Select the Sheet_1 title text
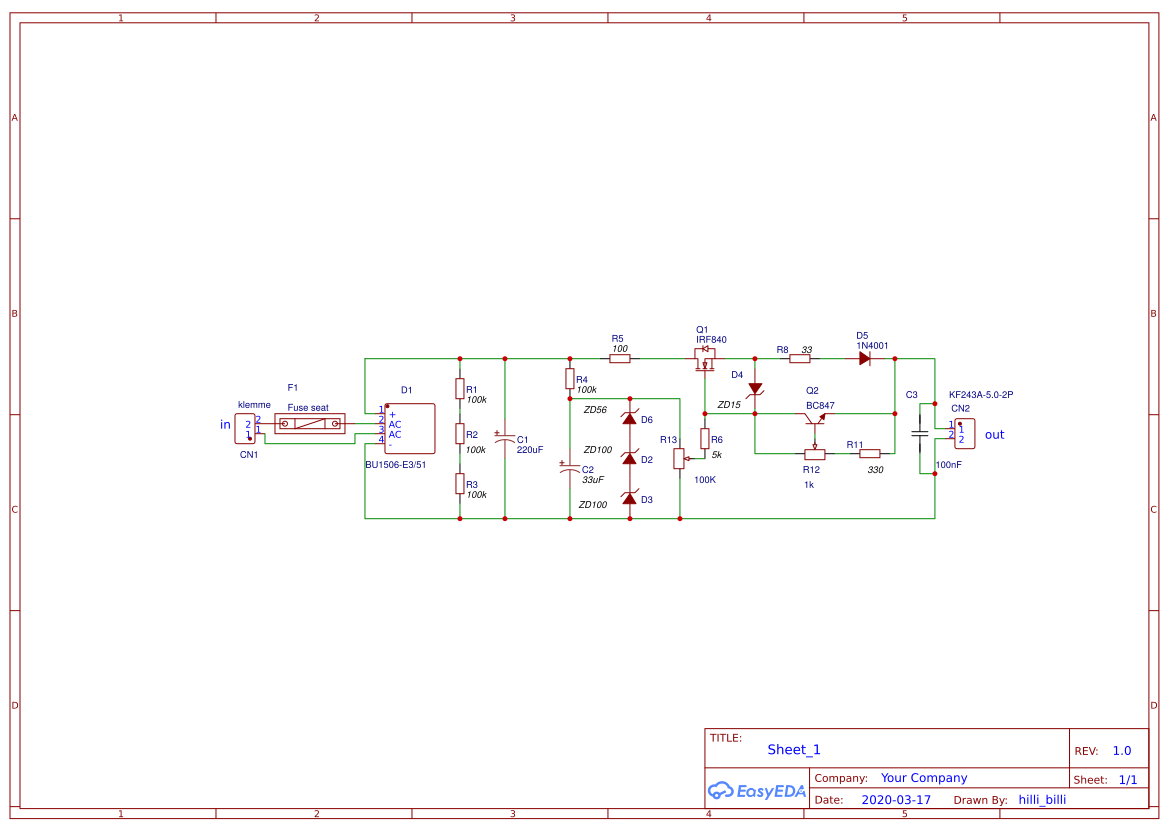The image size is (1170, 830). click(x=794, y=750)
